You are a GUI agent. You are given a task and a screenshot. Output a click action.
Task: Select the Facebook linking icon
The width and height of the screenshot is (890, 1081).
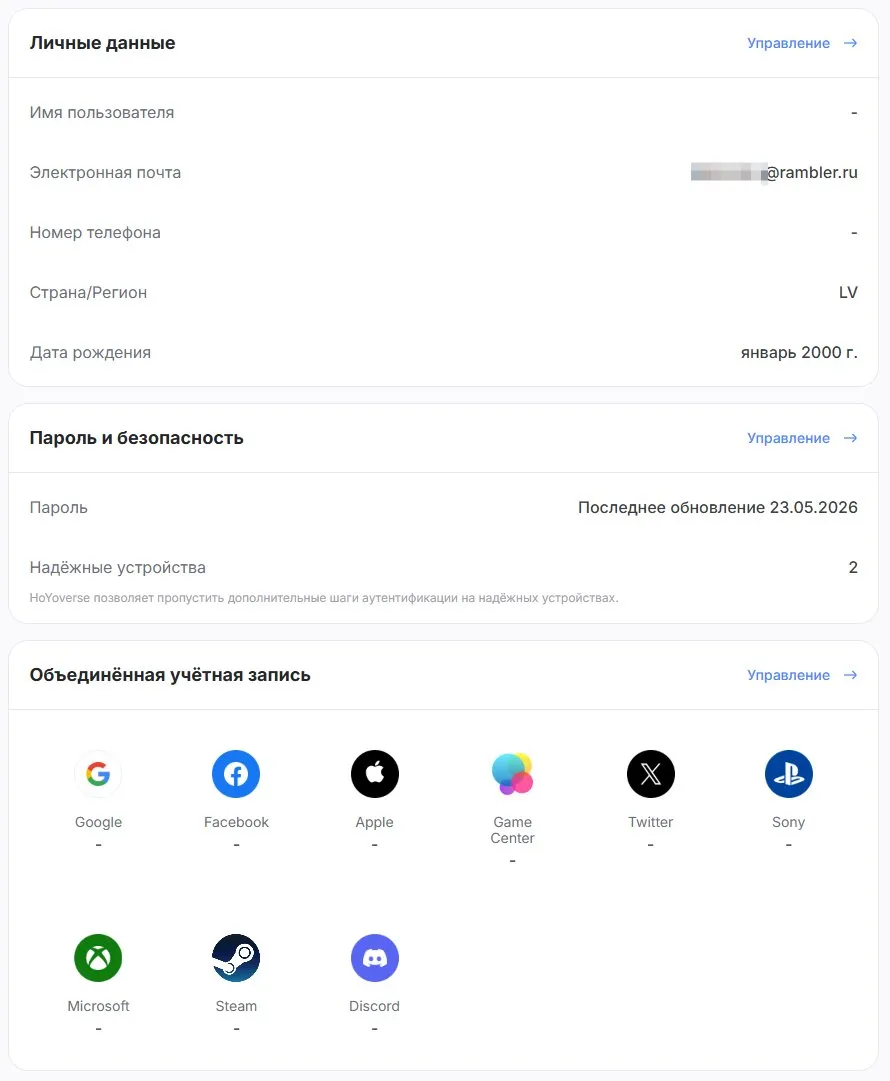pos(236,774)
